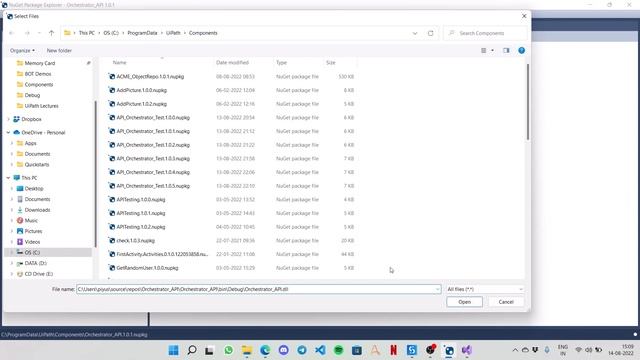Image resolution: width=640 pixels, height=360 pixels.
Task: Select CD Drive (E:) in sidebar
Action: (39, 274)
